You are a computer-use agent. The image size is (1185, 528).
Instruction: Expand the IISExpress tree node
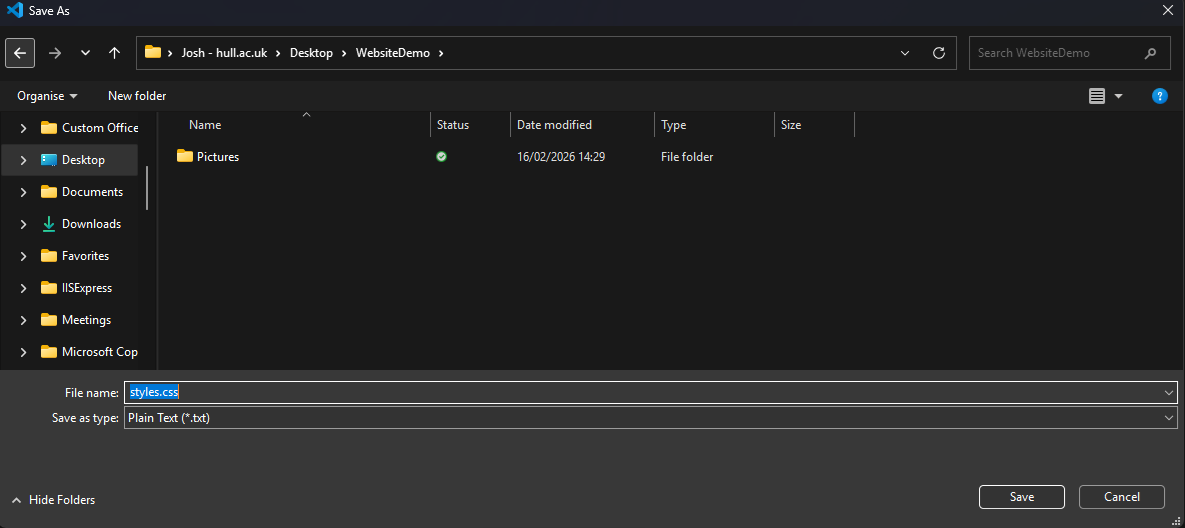[23, 288]
